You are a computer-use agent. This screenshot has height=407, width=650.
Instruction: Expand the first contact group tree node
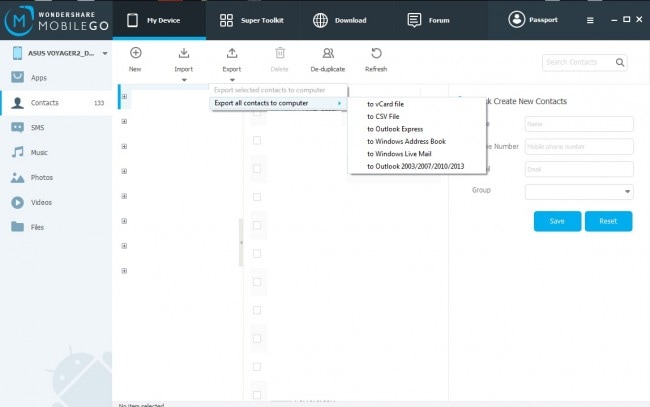pos(124,97)
